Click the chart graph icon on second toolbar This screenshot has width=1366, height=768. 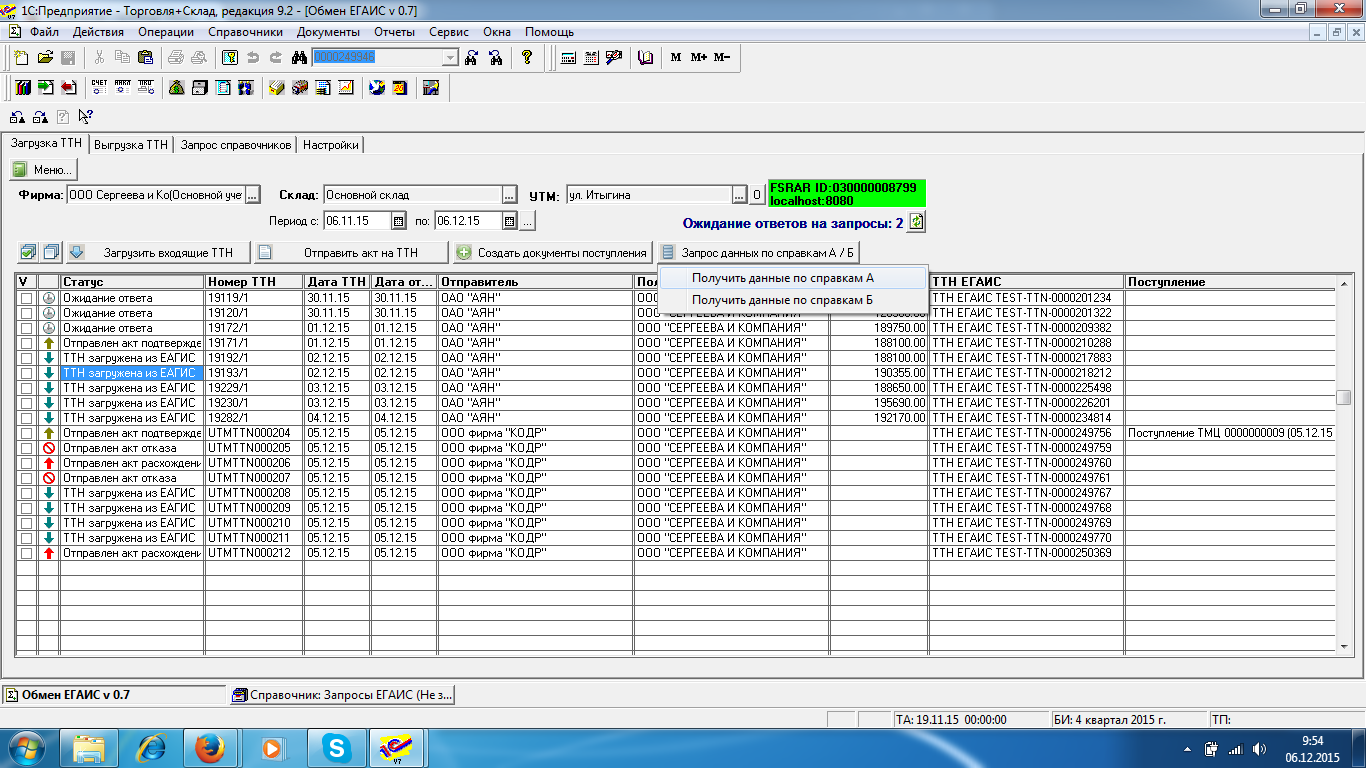(346, 88)
